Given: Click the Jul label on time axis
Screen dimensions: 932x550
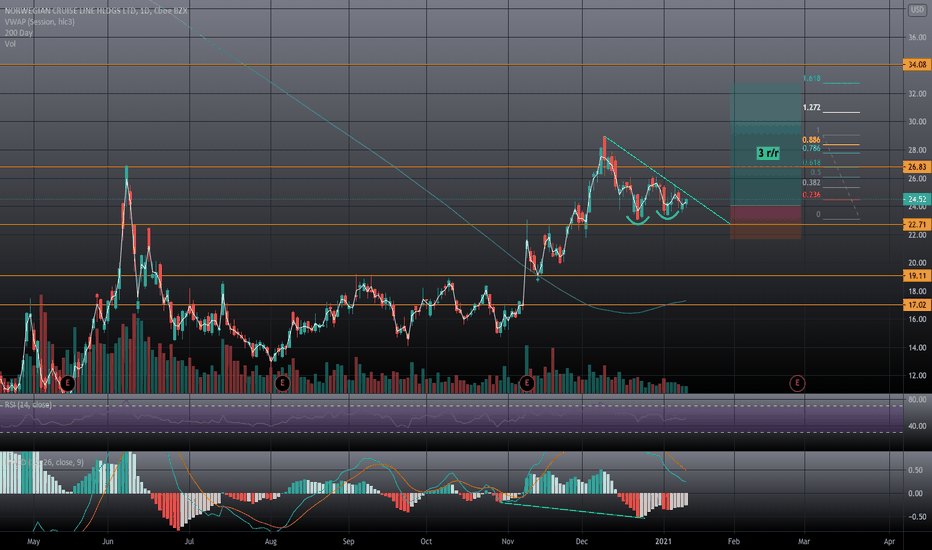Looking at the screenshot, I should [189, 542].
